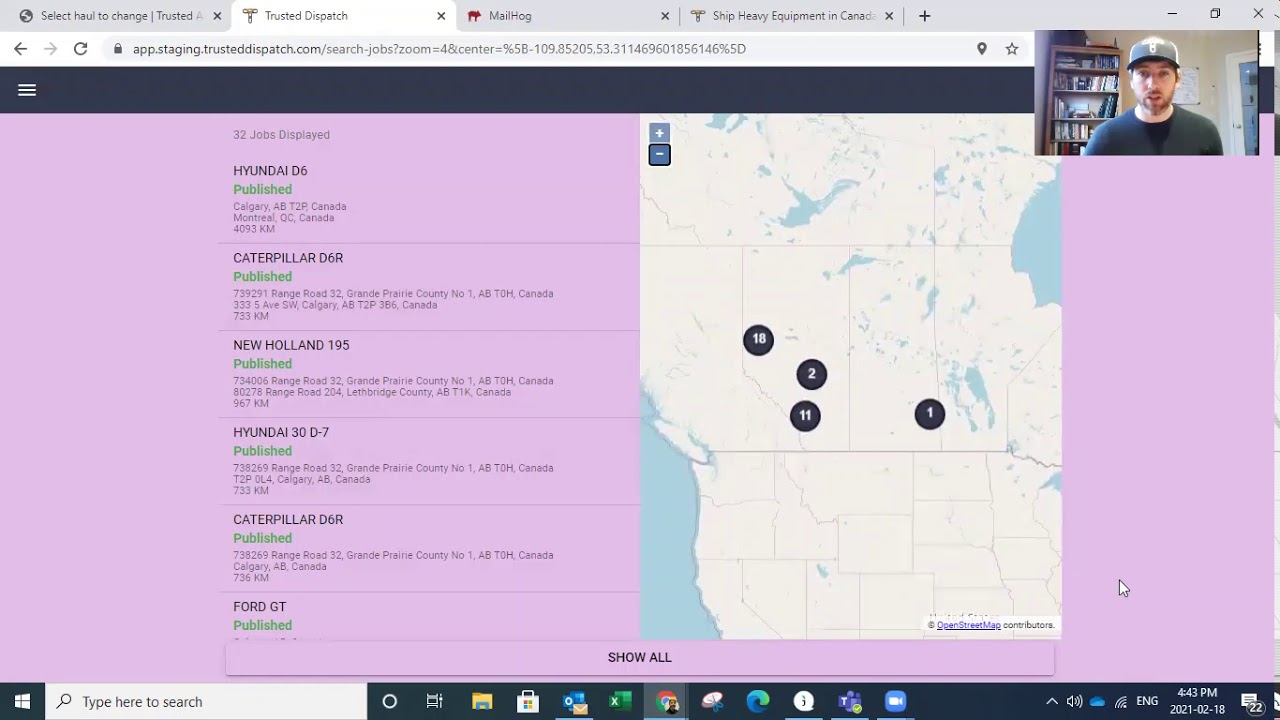The width and height of the screenshot is (1280, 720).
Task: Open the Windows Start menu
Action: (x=22, y=702)
